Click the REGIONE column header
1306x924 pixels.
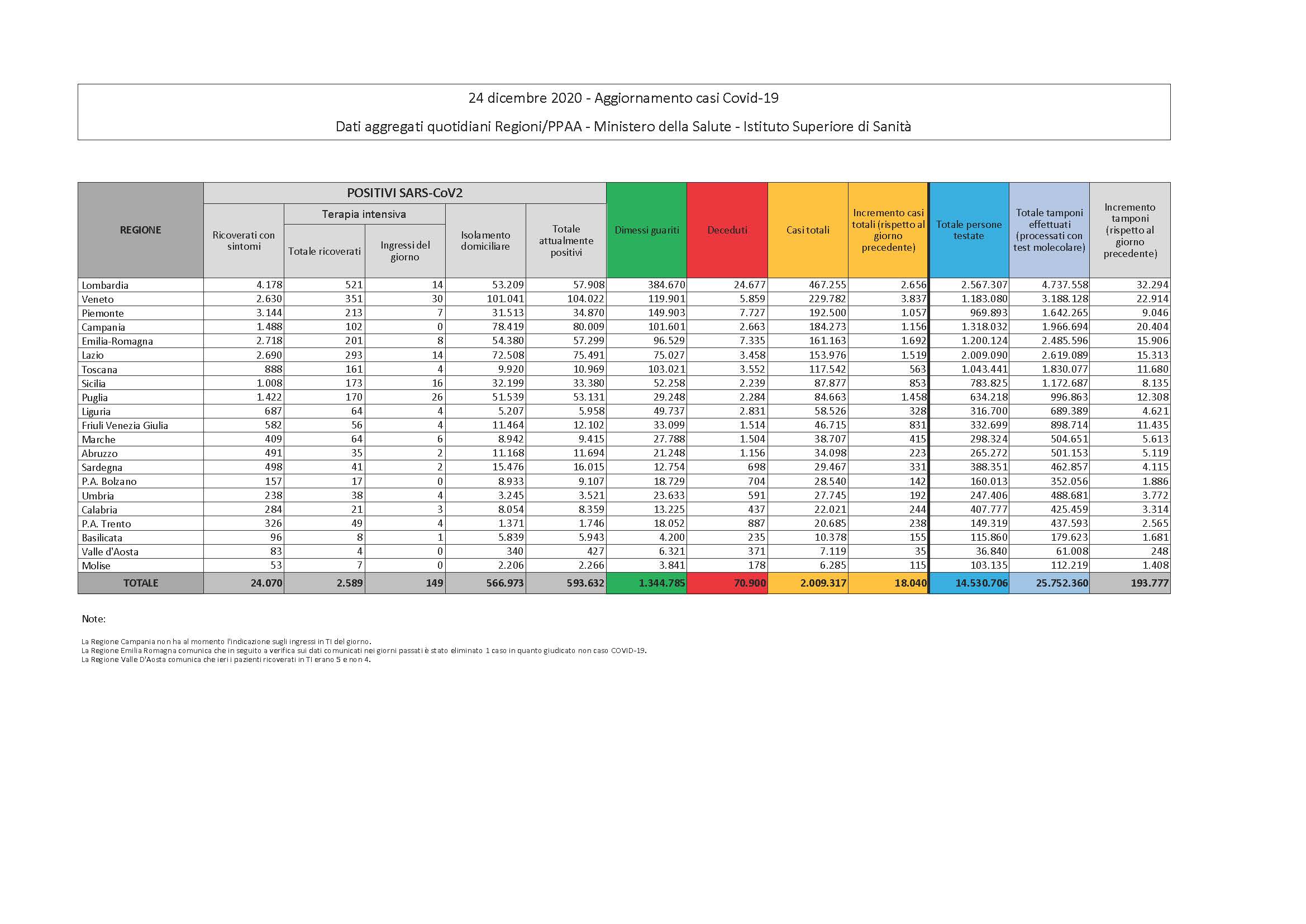click(x=141, y=230)
